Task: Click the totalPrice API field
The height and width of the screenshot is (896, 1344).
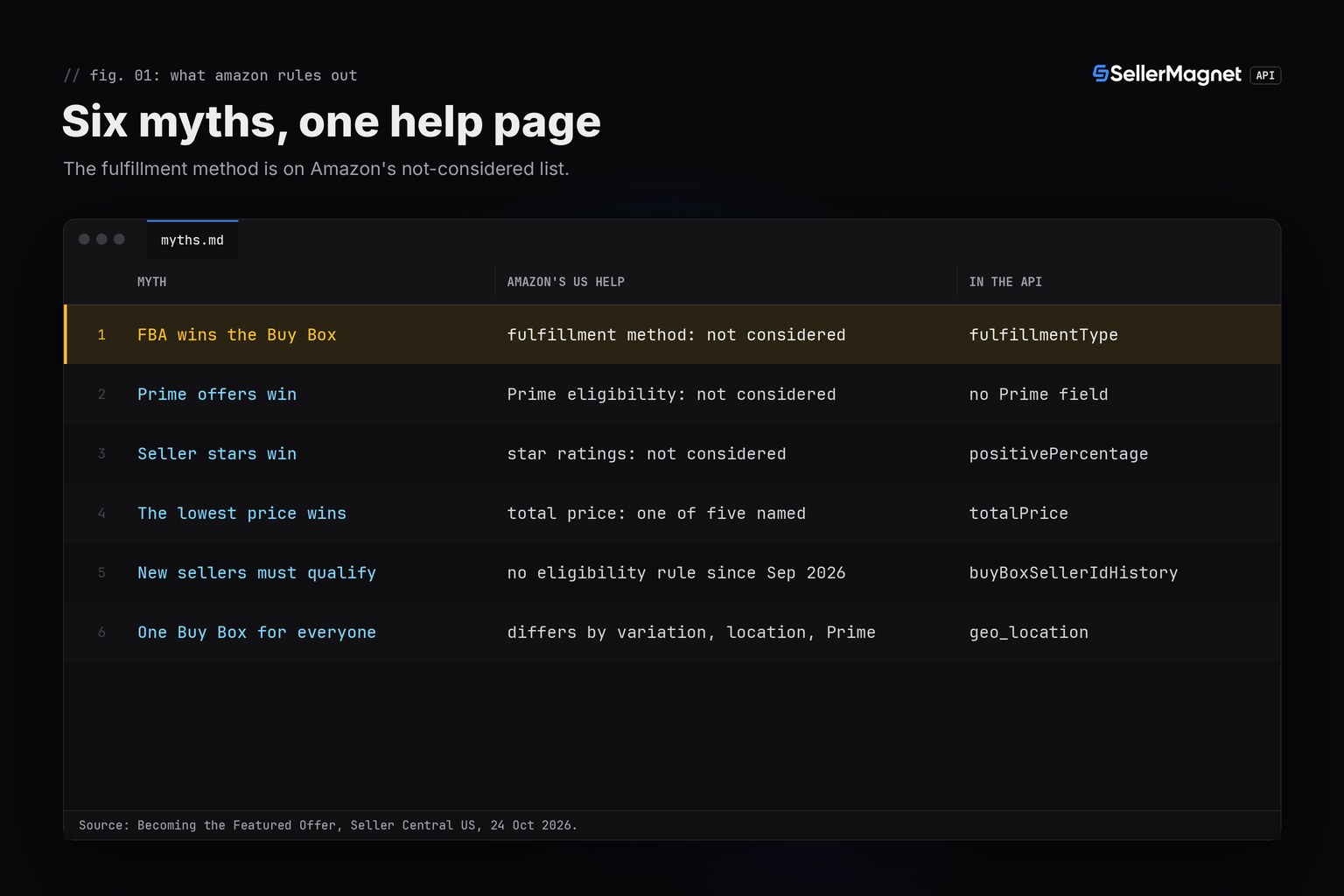Action: coord(1018,514)
